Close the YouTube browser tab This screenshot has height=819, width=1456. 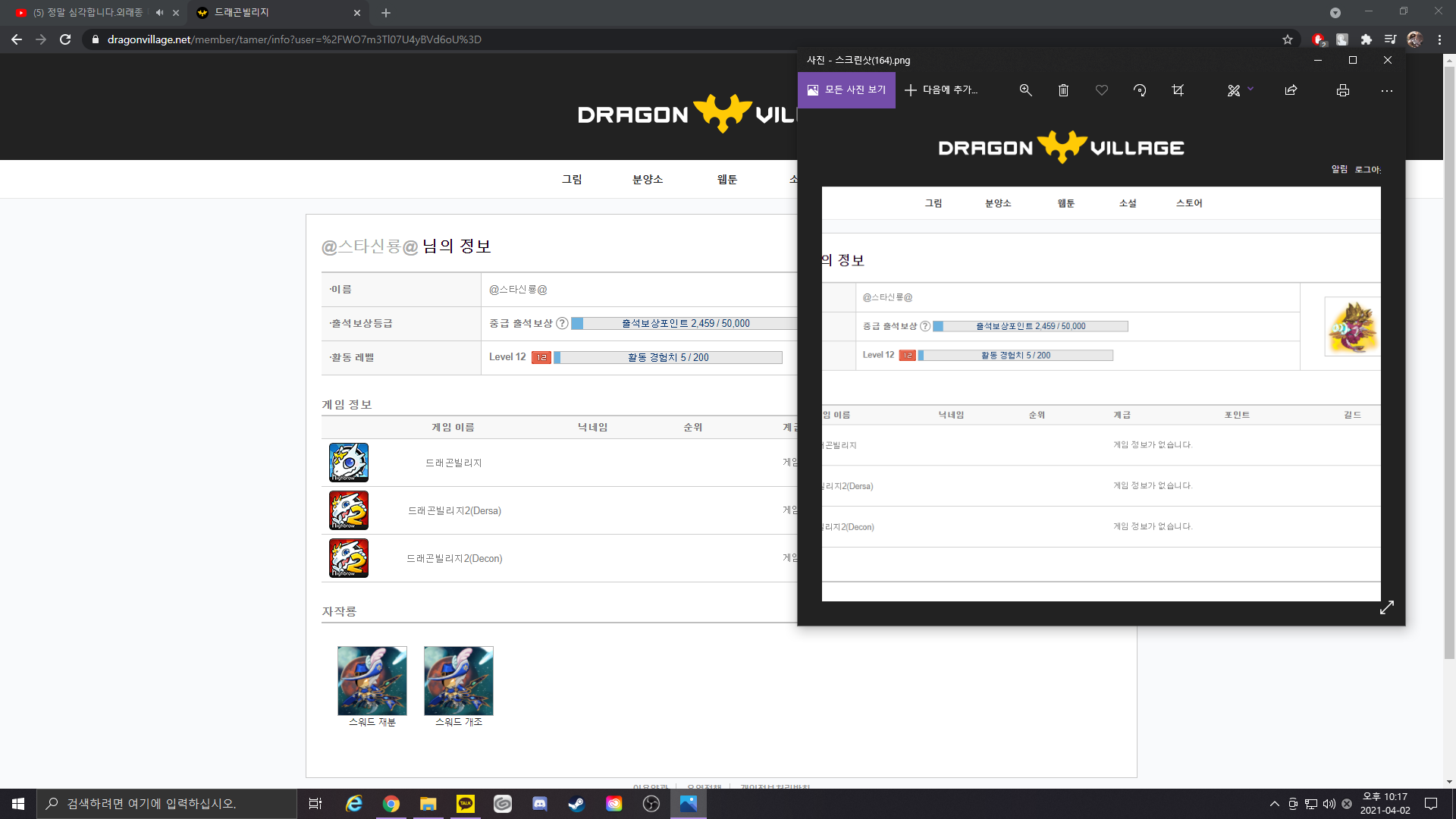click(176, 13)
